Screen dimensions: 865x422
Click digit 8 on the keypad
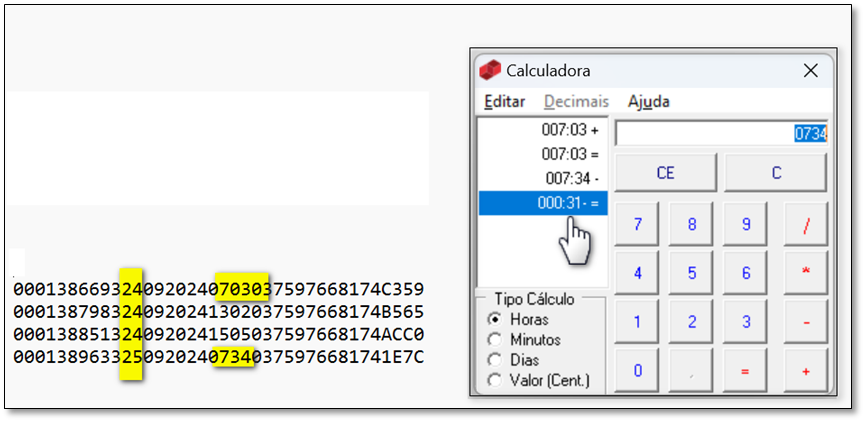[x=692, y=224]
